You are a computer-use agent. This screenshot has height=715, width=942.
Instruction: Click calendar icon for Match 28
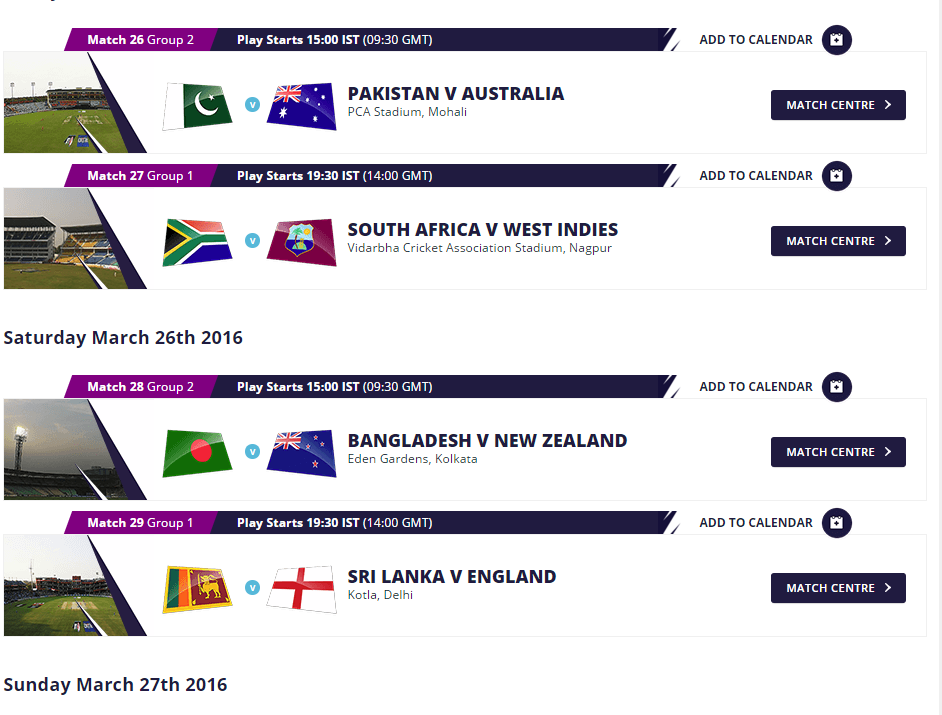point(837,387)
